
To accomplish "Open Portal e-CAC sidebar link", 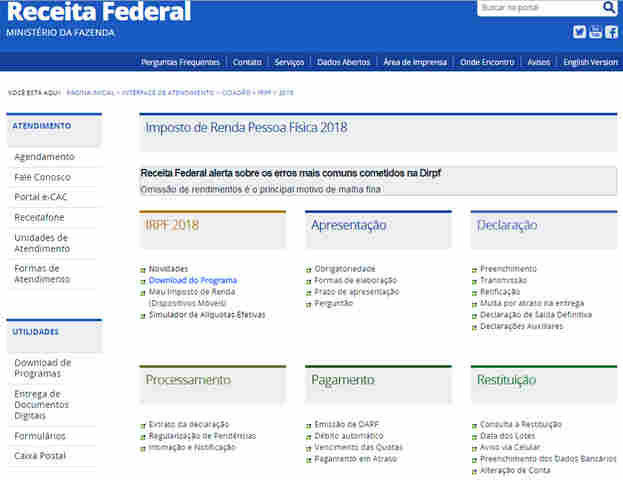I will (x=41, y=197).
